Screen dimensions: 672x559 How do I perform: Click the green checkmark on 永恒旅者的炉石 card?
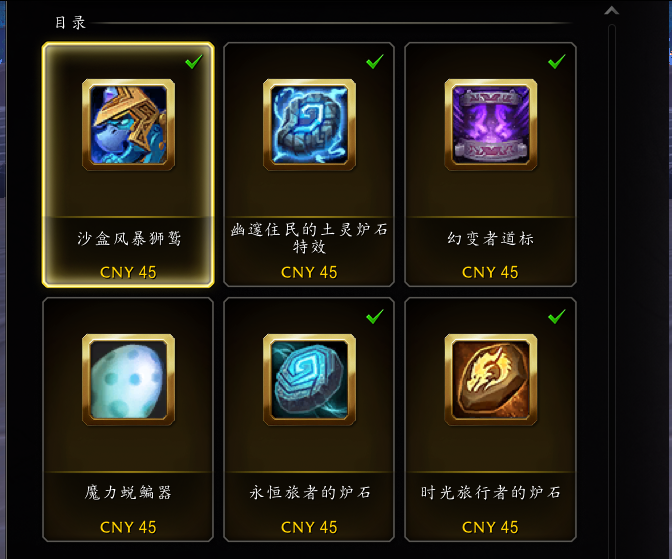click(x=375, y=316)
